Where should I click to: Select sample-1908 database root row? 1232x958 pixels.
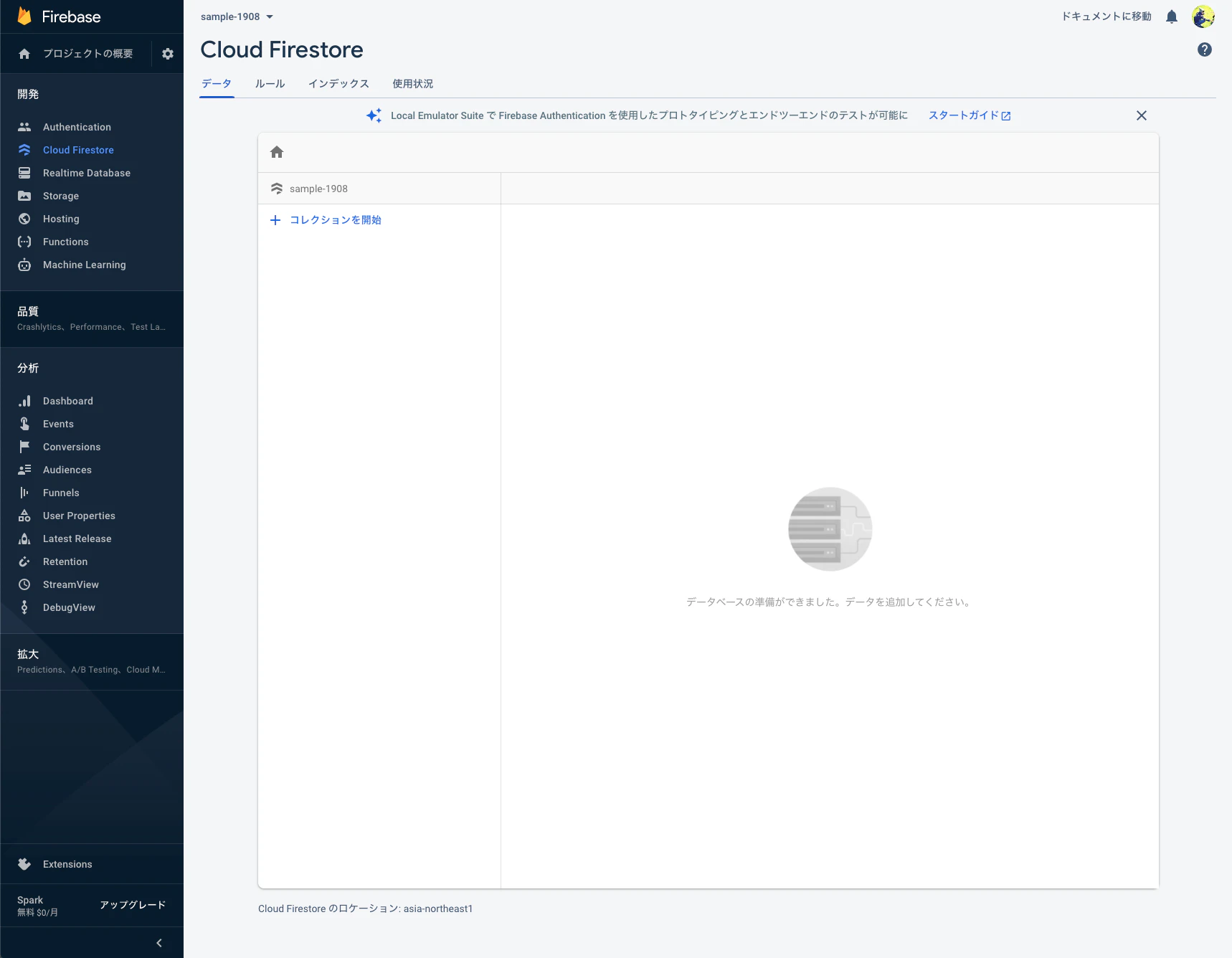pos(379,189)
